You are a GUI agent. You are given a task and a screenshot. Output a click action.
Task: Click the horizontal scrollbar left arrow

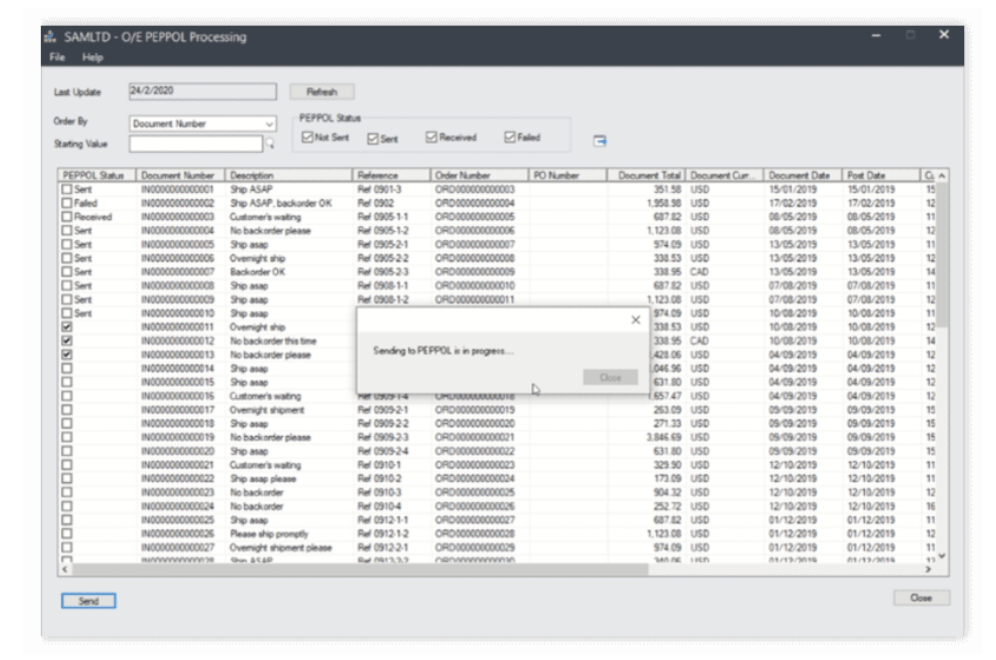(x=66, y=569)
